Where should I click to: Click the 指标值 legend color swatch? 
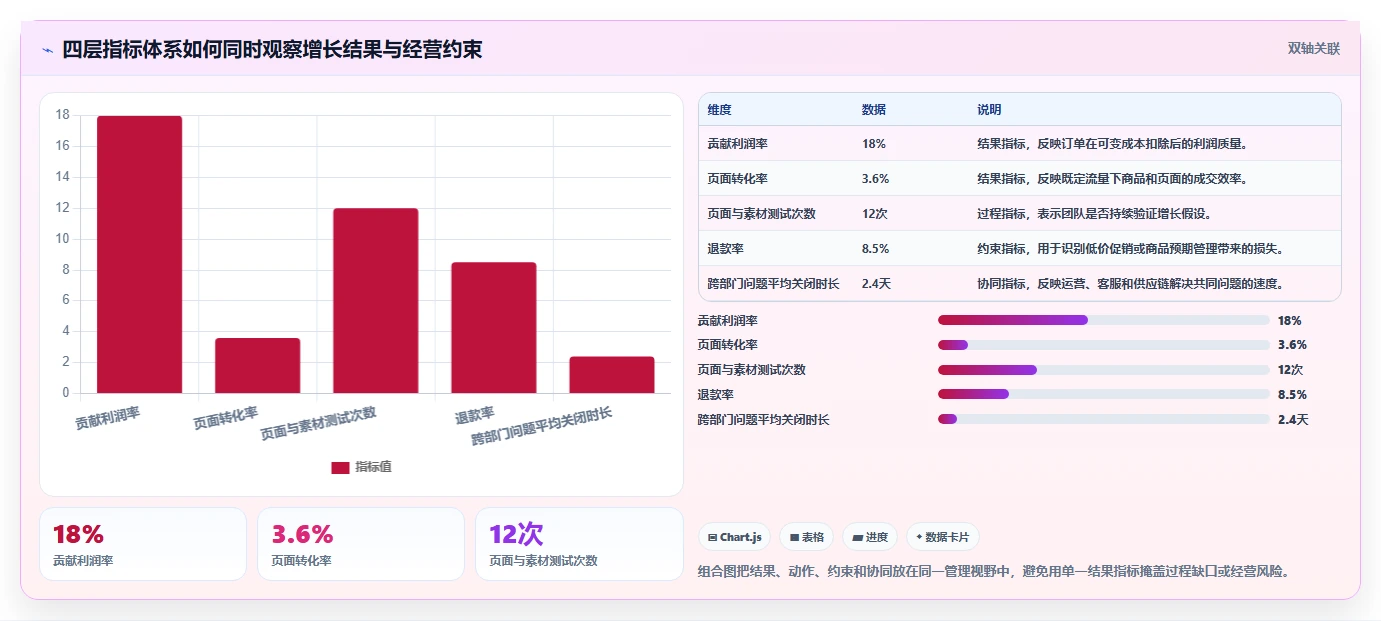click(340, 467)
